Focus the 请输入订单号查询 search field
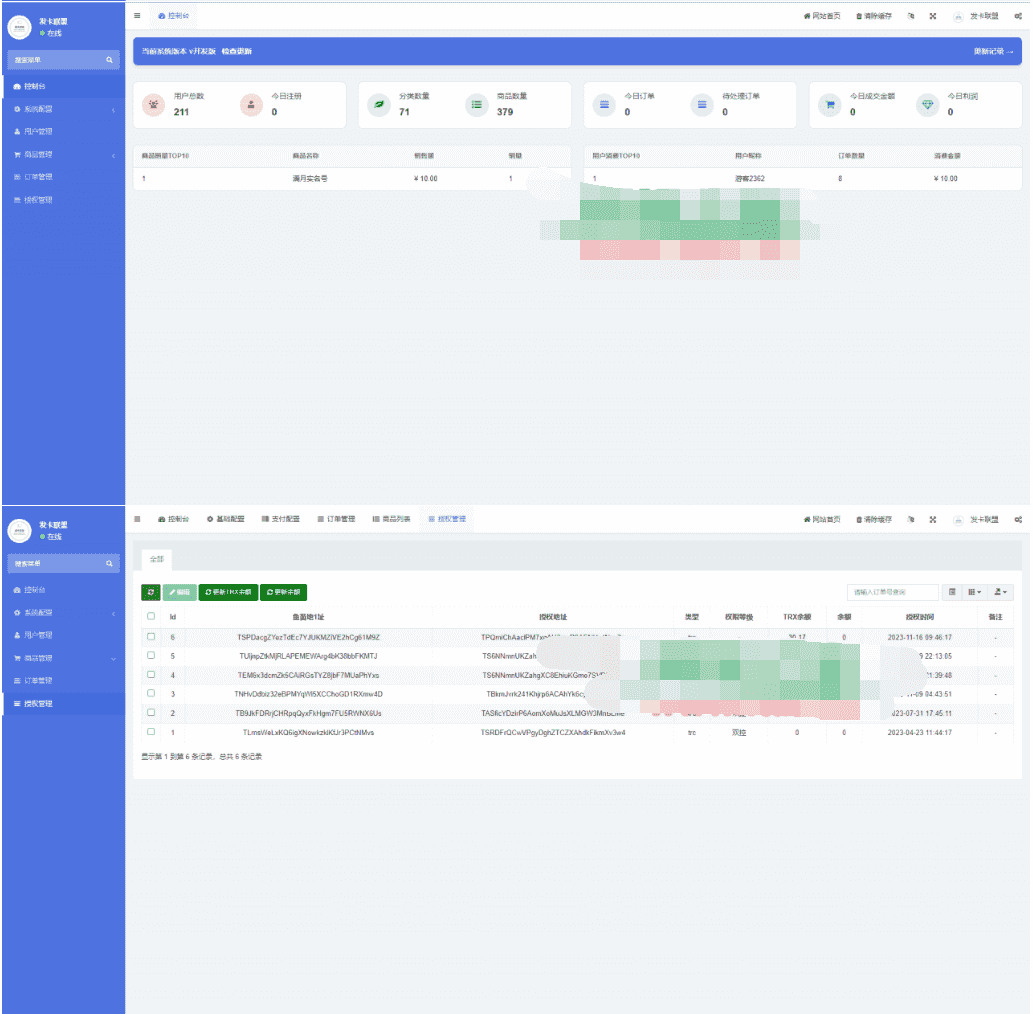The width and height of the screenshot is (1033, 1014). pyautogui.click(x=893, y=592)
